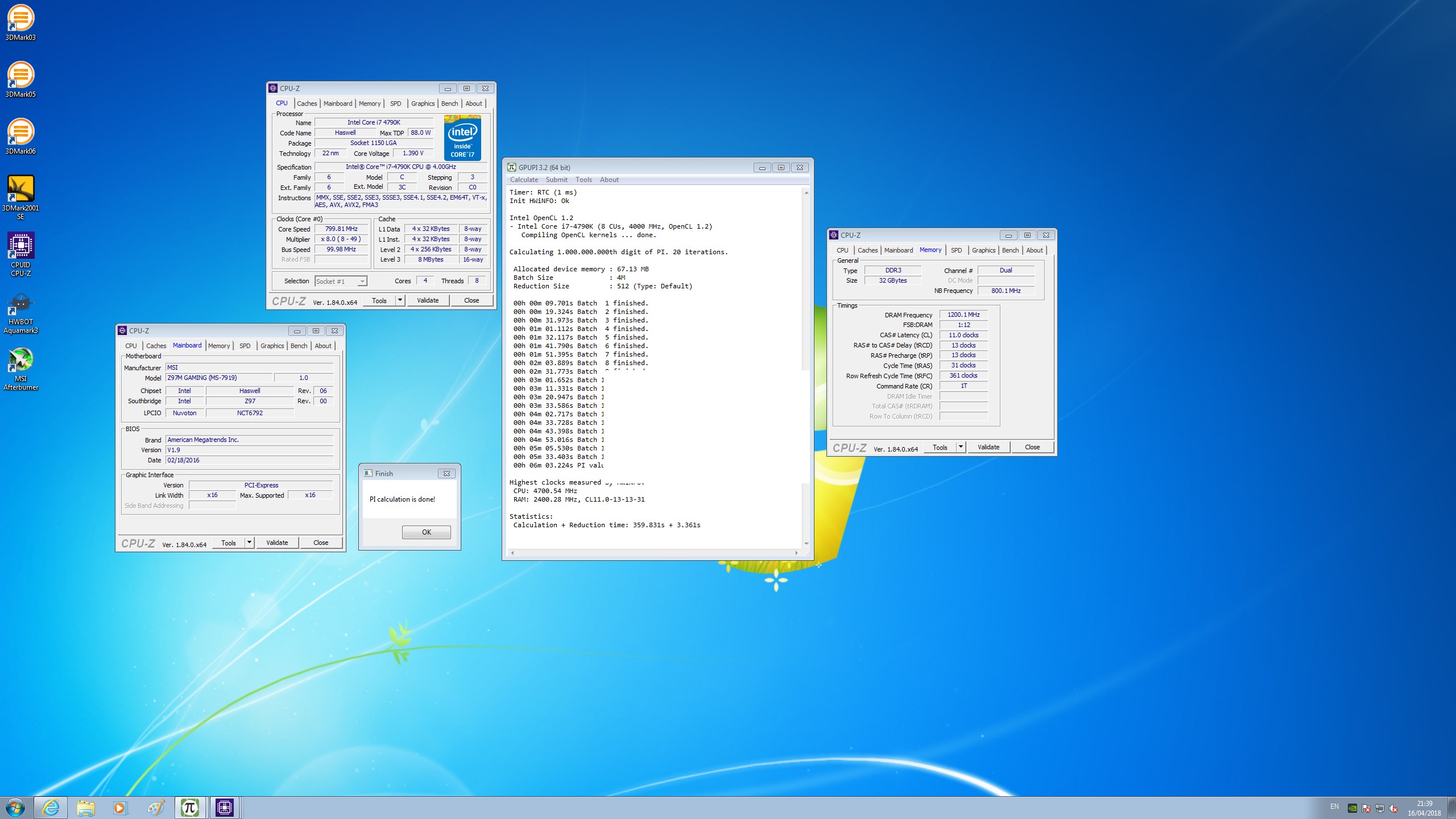This screenshot has width=1456, height=819.
Task: Click GPUPI vertical scrollbar down arrow
Action: [x=806, y=544]
